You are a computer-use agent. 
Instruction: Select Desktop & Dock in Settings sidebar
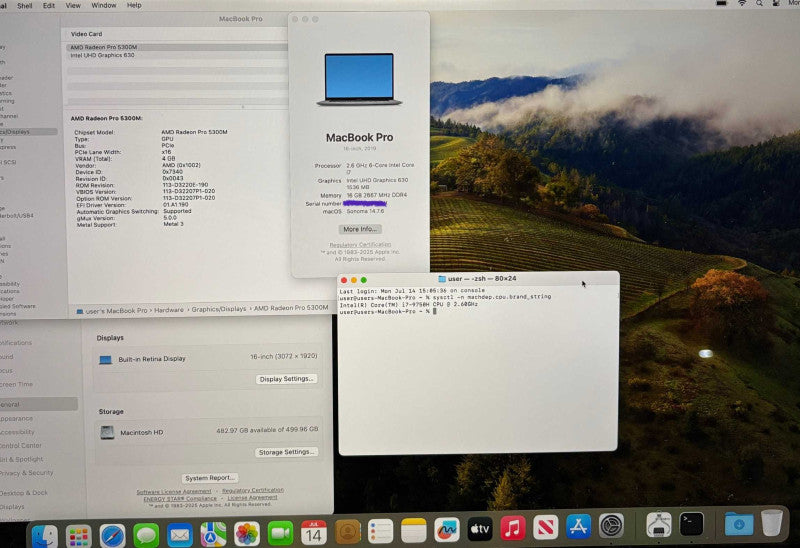click(x=24, y=493)
